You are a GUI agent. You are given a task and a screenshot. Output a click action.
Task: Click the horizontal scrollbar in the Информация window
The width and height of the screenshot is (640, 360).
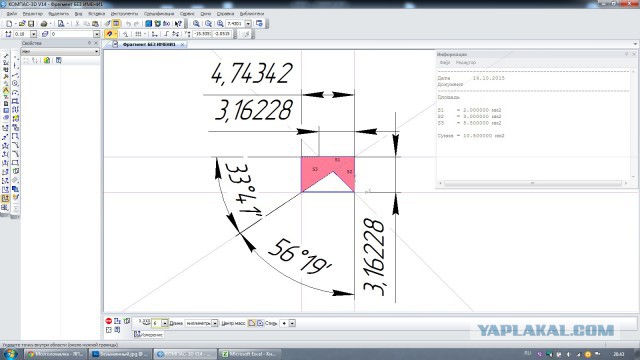click(x=533, y=184)
